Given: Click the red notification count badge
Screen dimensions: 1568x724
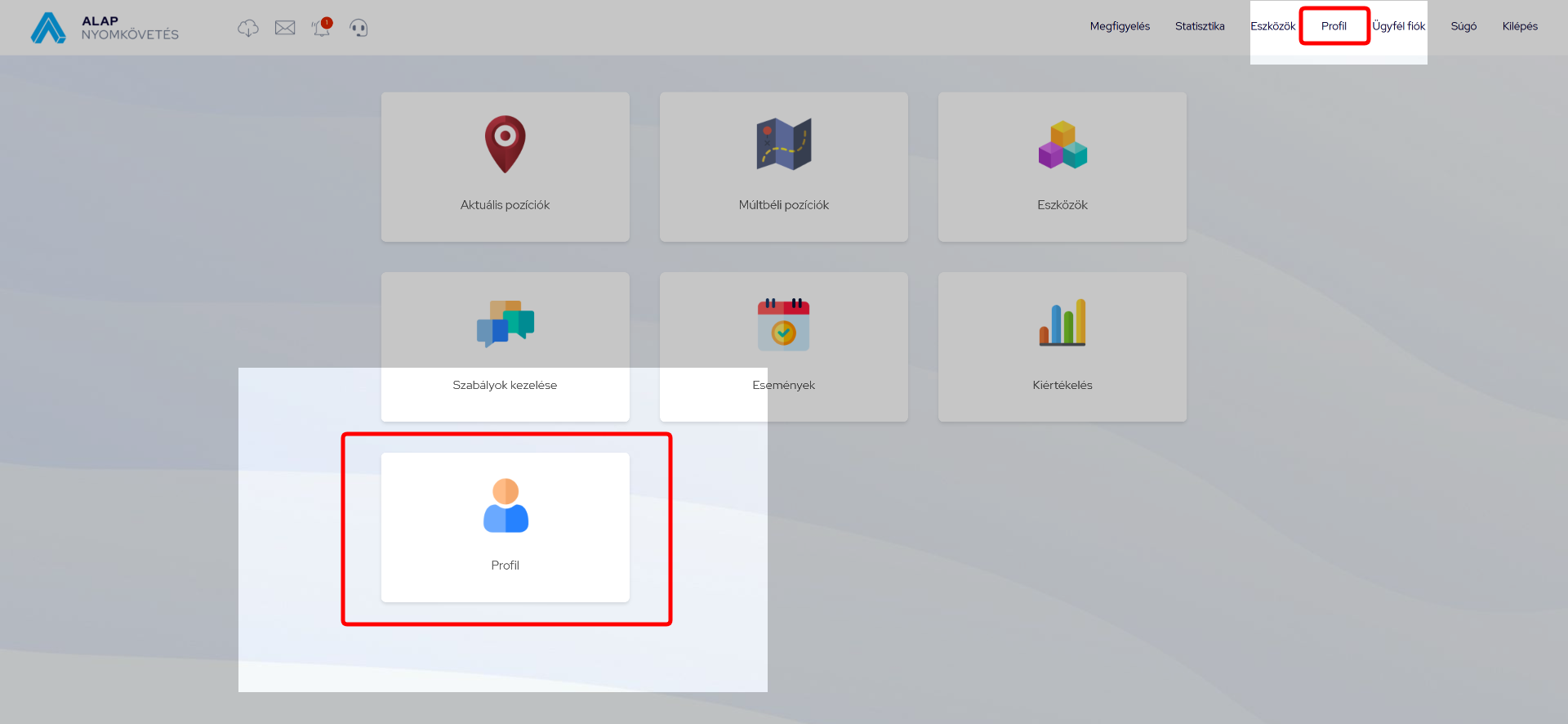Looking at the screenshot, I should (327, 23).
